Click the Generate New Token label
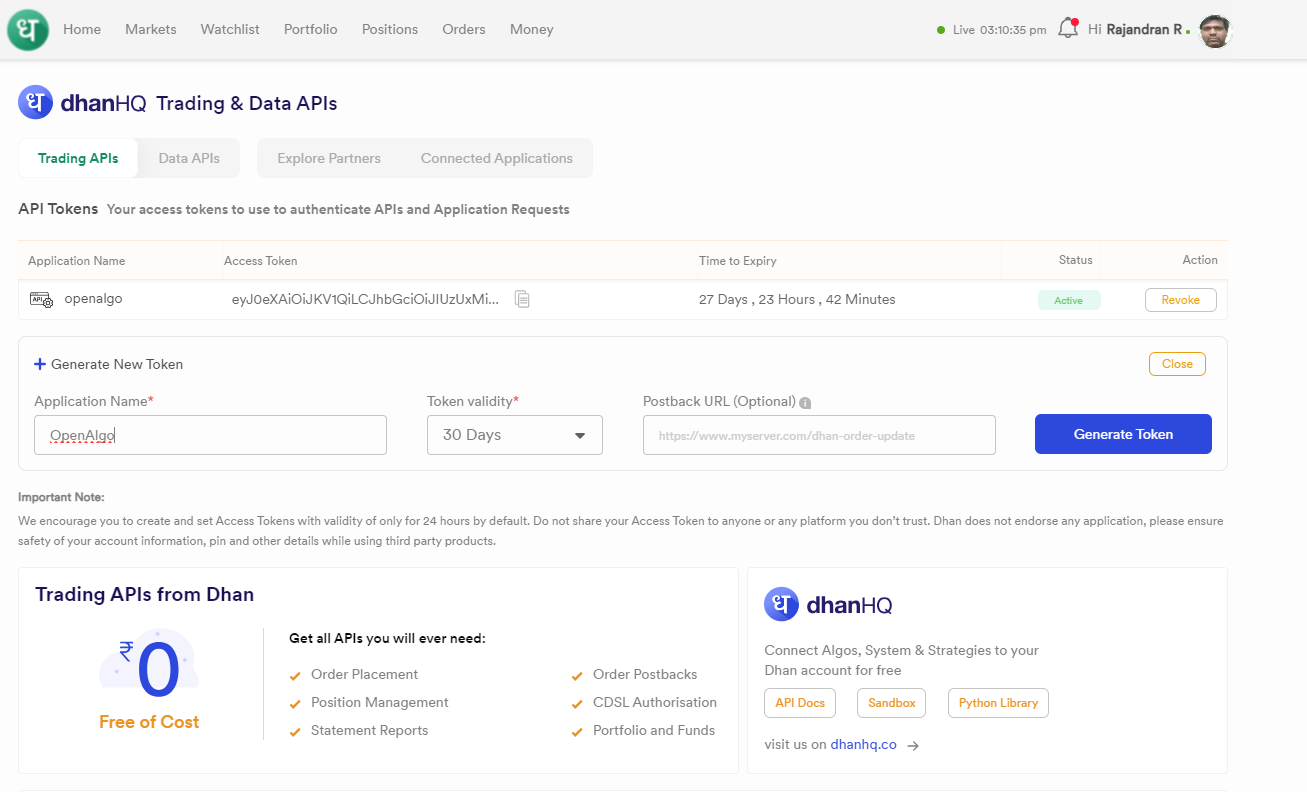The image size is (1307, 792). [x=117, y=364]
